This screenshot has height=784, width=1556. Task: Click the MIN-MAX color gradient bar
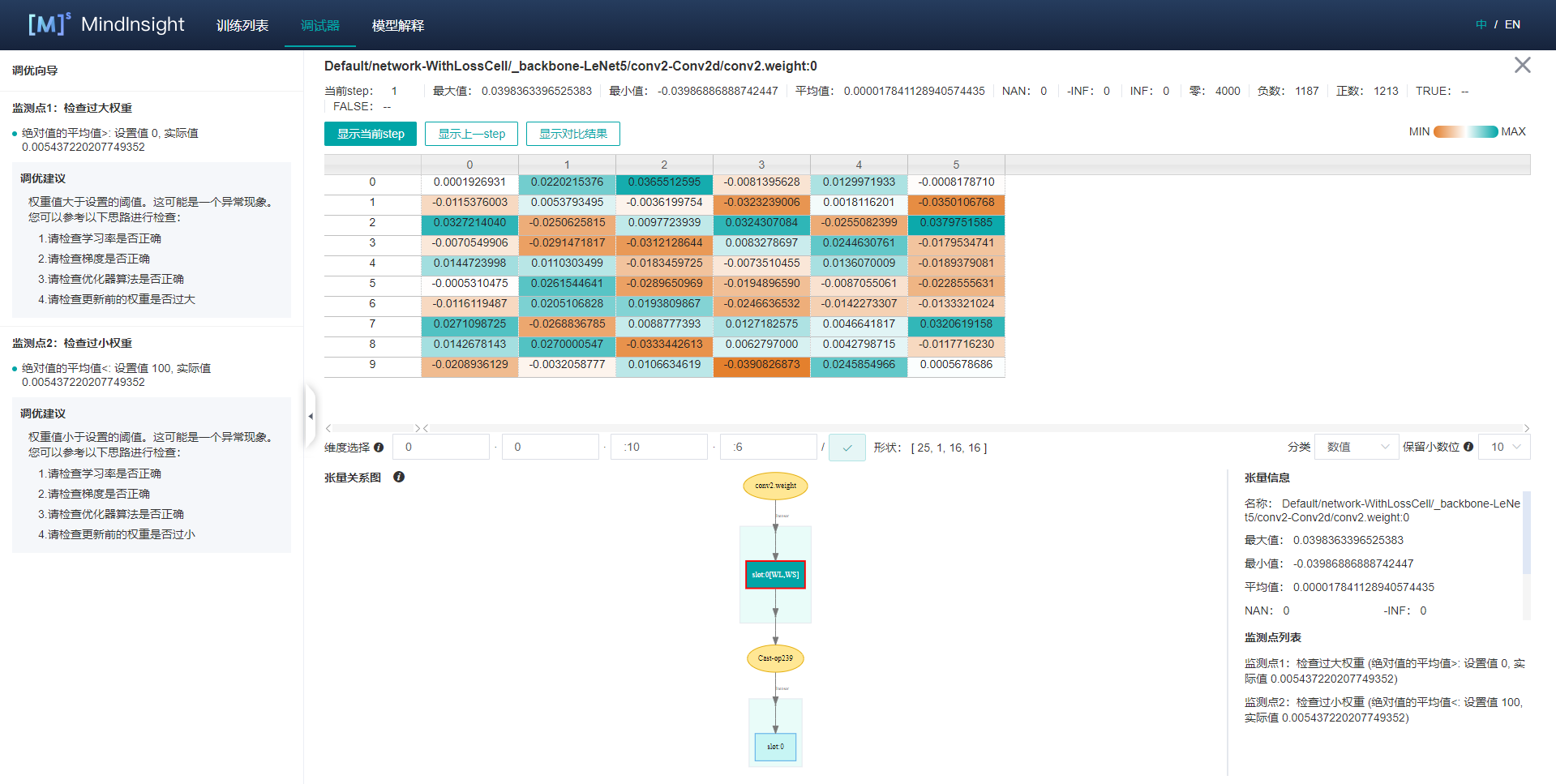click(1465, 132)
